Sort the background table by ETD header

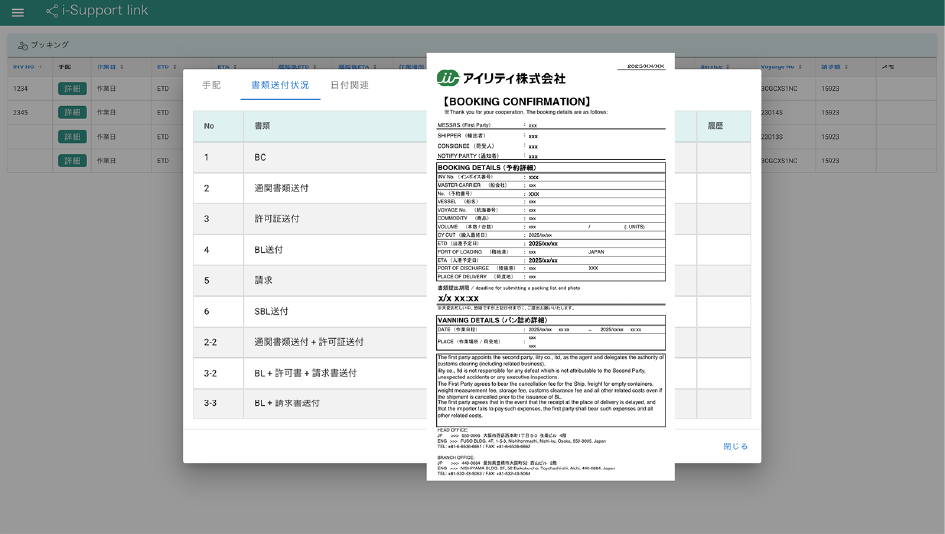[167, 67]
